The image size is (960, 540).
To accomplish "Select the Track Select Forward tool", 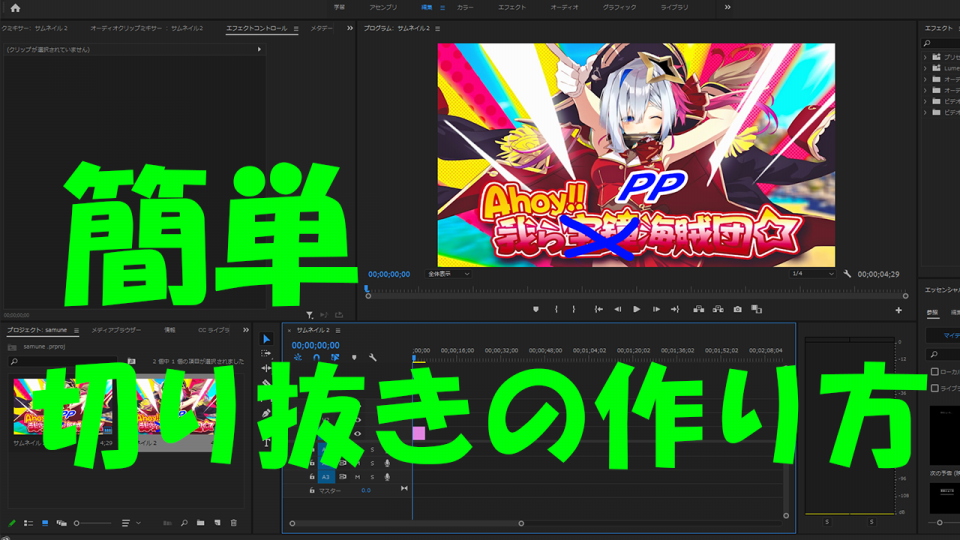I will tap(266, 353).
